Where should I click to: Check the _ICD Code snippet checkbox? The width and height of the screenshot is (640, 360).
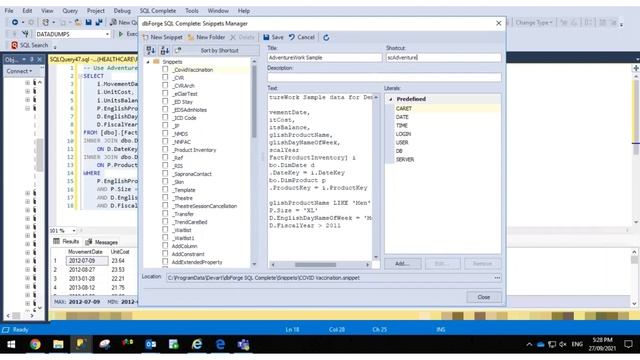165,118
